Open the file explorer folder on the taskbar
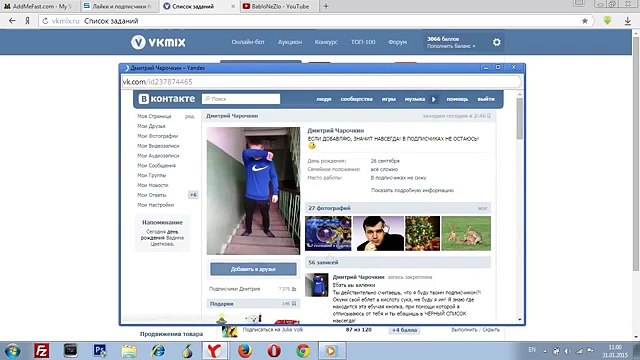Viewport: 640px width, 360px height. point(129,351)
